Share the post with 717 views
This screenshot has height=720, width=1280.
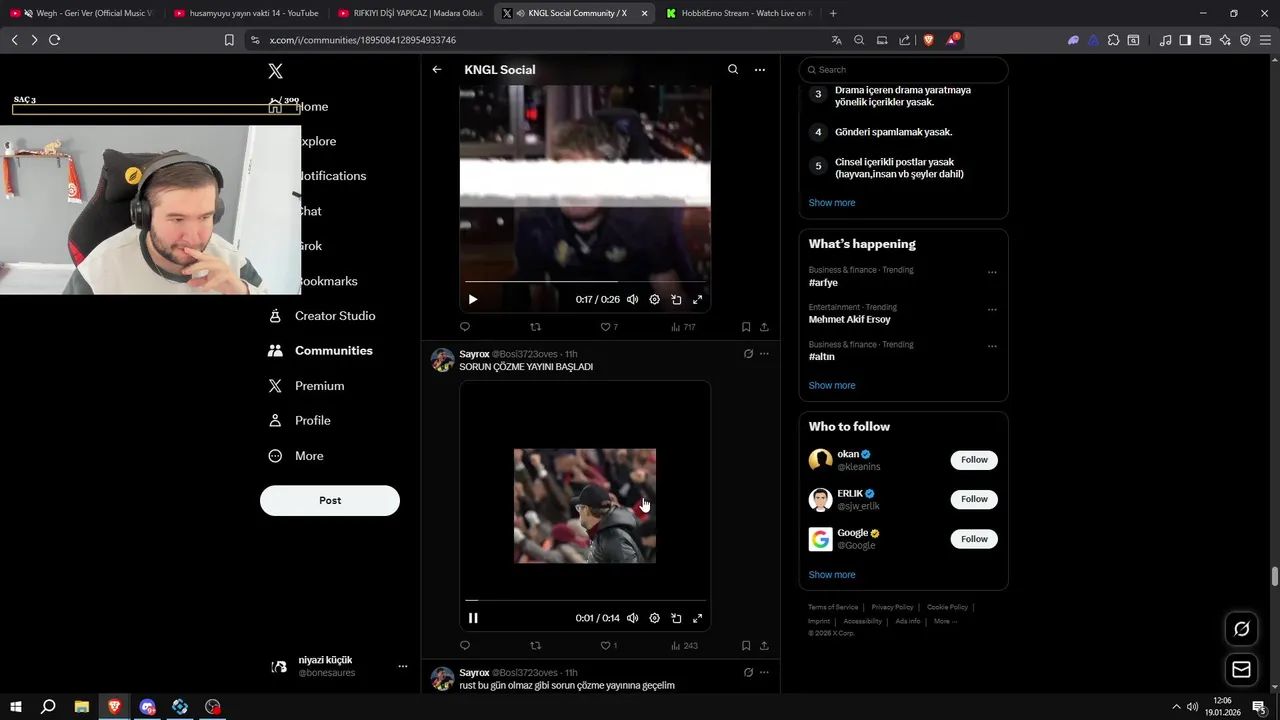click(x=764, y=327)
